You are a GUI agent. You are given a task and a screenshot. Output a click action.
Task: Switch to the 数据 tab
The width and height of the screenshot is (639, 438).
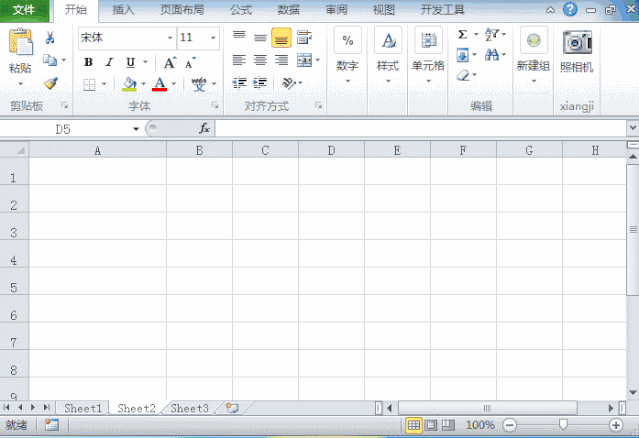(289, 10)
